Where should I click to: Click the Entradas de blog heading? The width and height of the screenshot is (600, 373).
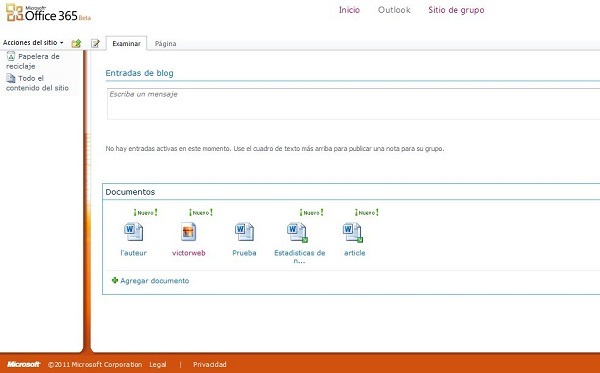139,73
